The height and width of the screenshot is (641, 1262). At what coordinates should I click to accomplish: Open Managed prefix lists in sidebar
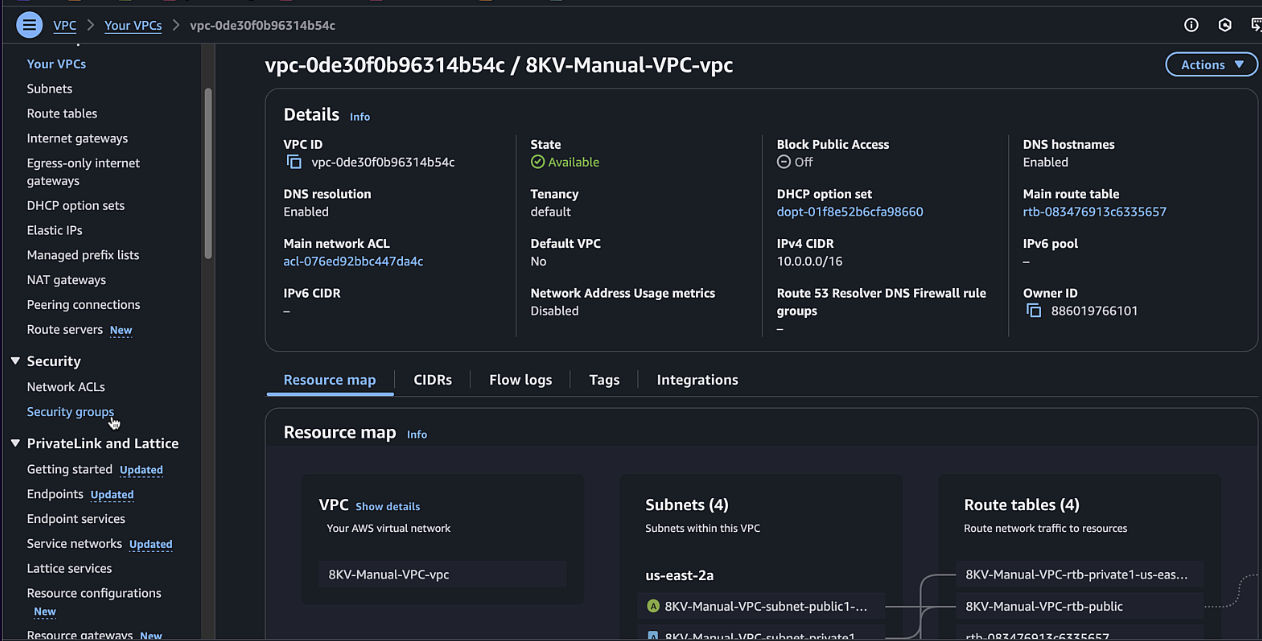pyautogui.click(x=83, y=255)
